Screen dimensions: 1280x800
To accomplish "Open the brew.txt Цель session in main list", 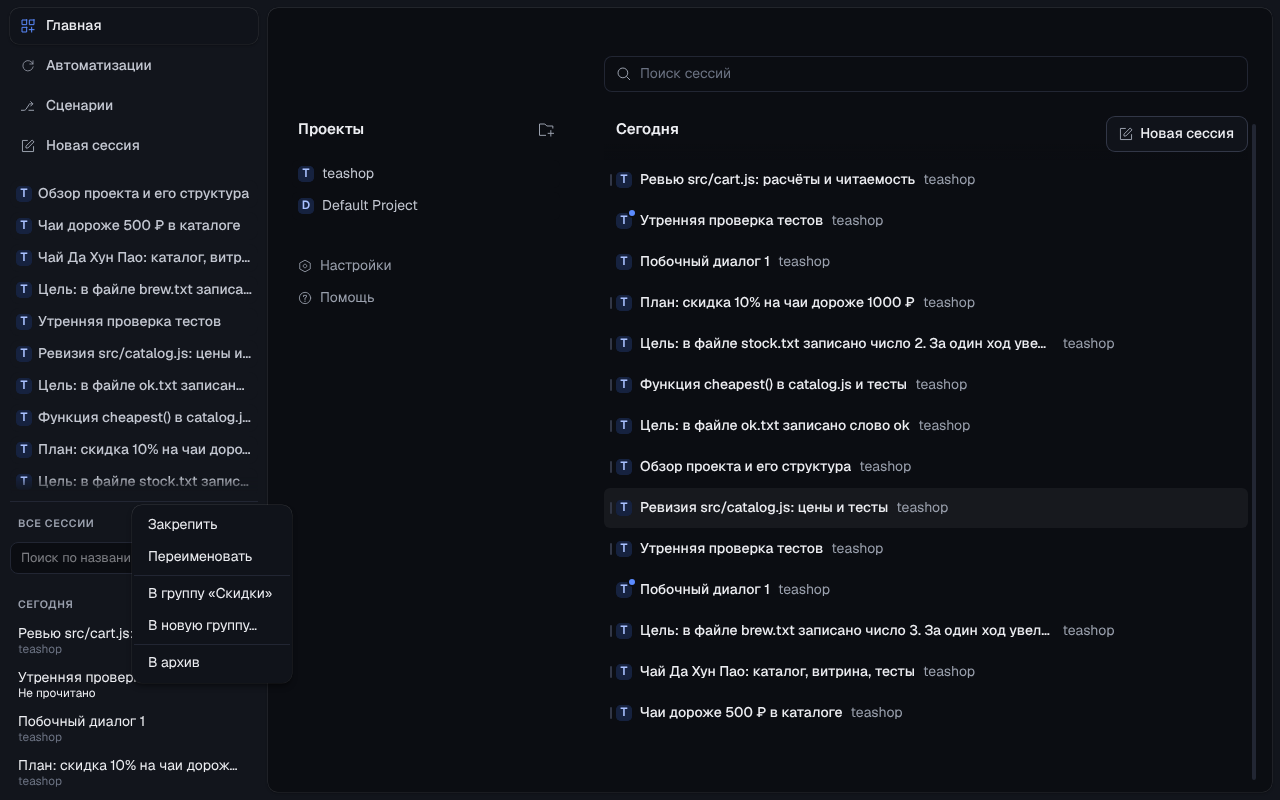I will [x=926, y=631].
